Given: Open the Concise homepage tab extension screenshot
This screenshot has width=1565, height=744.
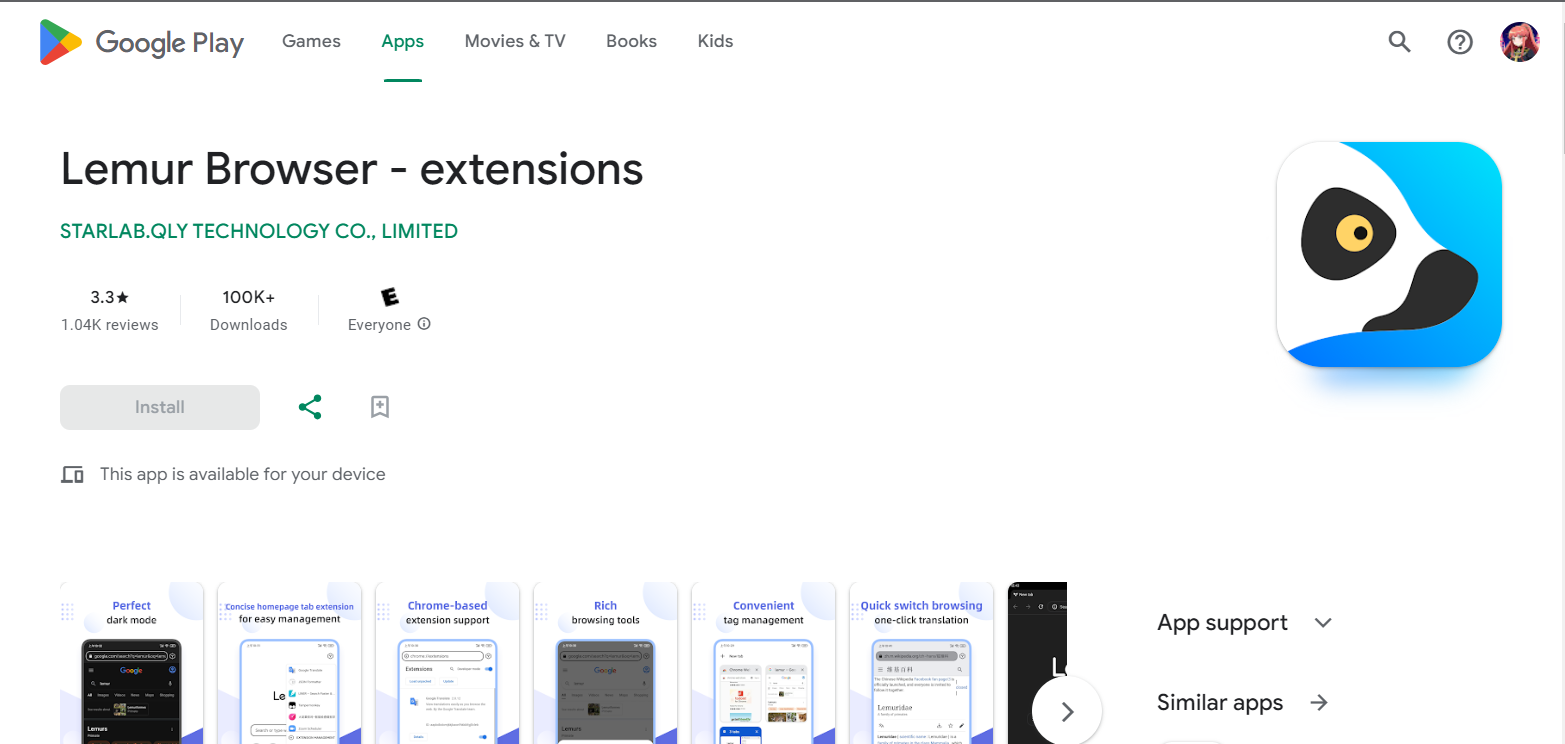Looking at the screenshot, I should 289,663.
